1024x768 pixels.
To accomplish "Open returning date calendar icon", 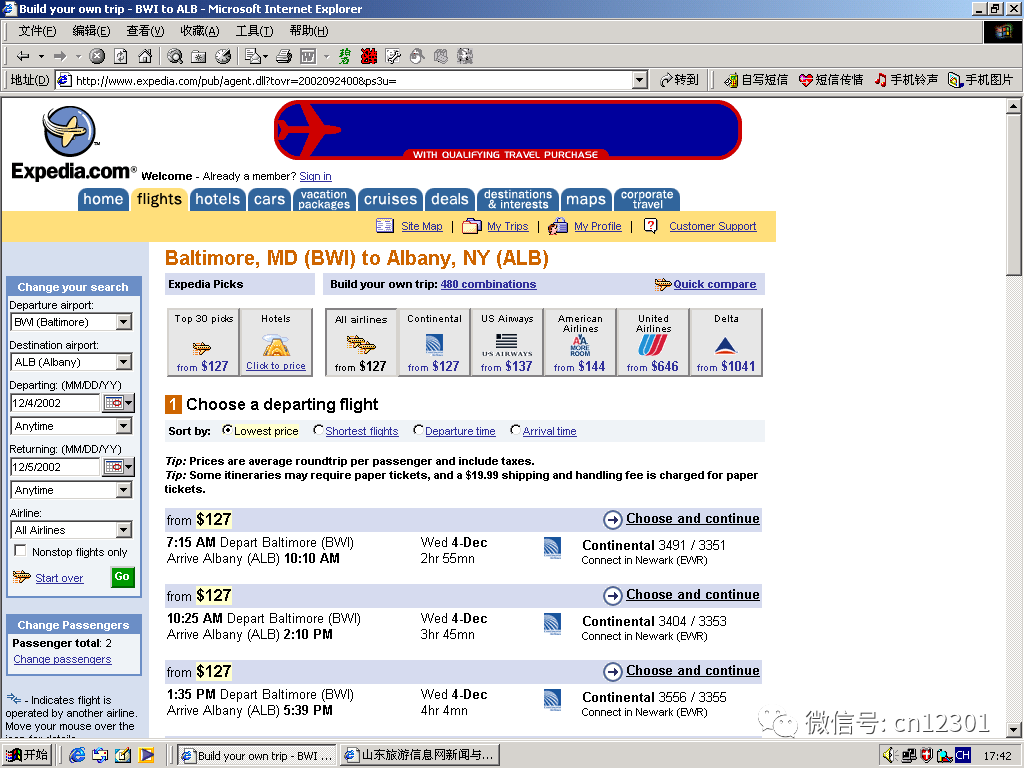I will [114, 467].
